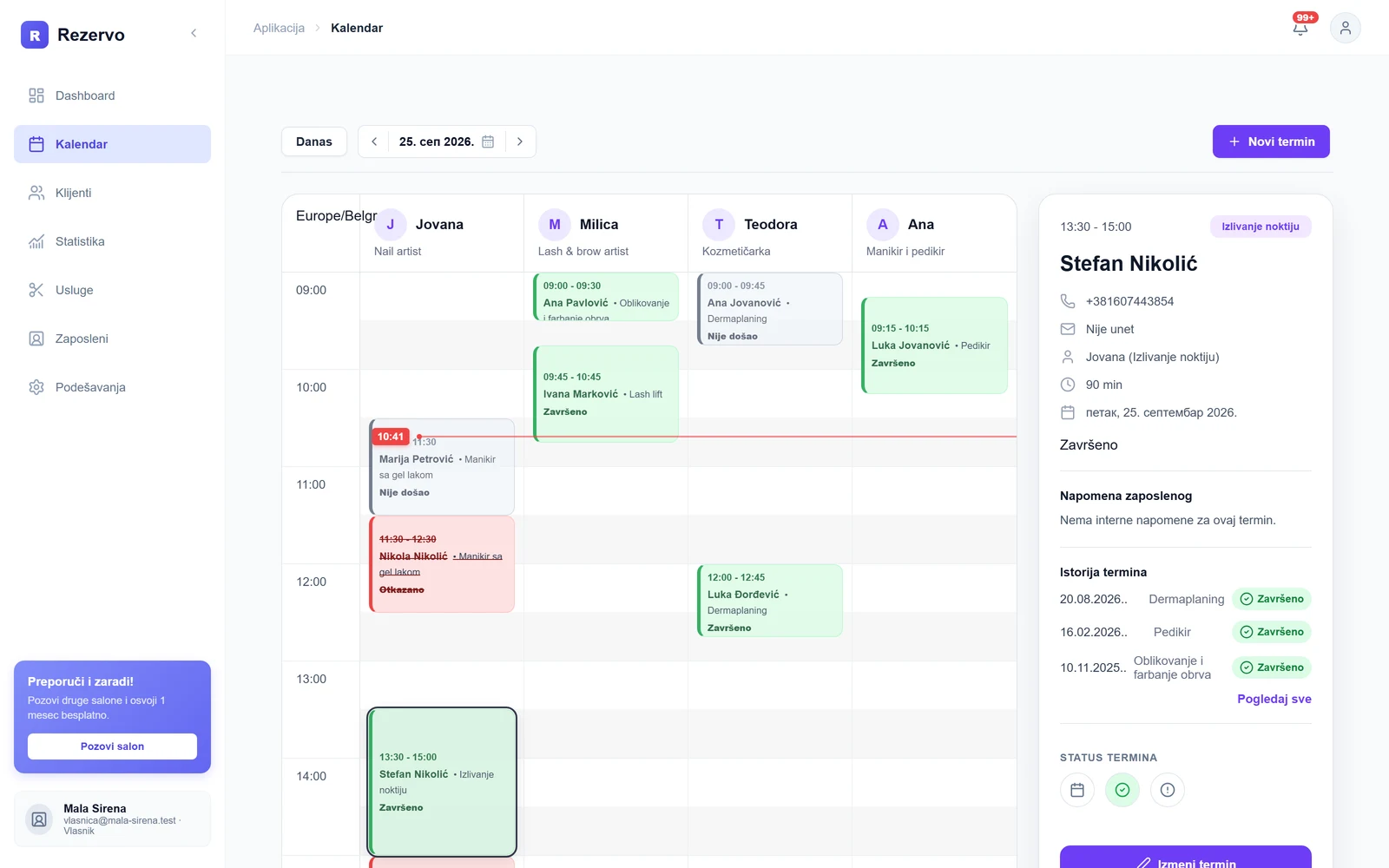Click the Novi termin button
This screenshot has height=868, width=1389.
(x=1271, y=141)
